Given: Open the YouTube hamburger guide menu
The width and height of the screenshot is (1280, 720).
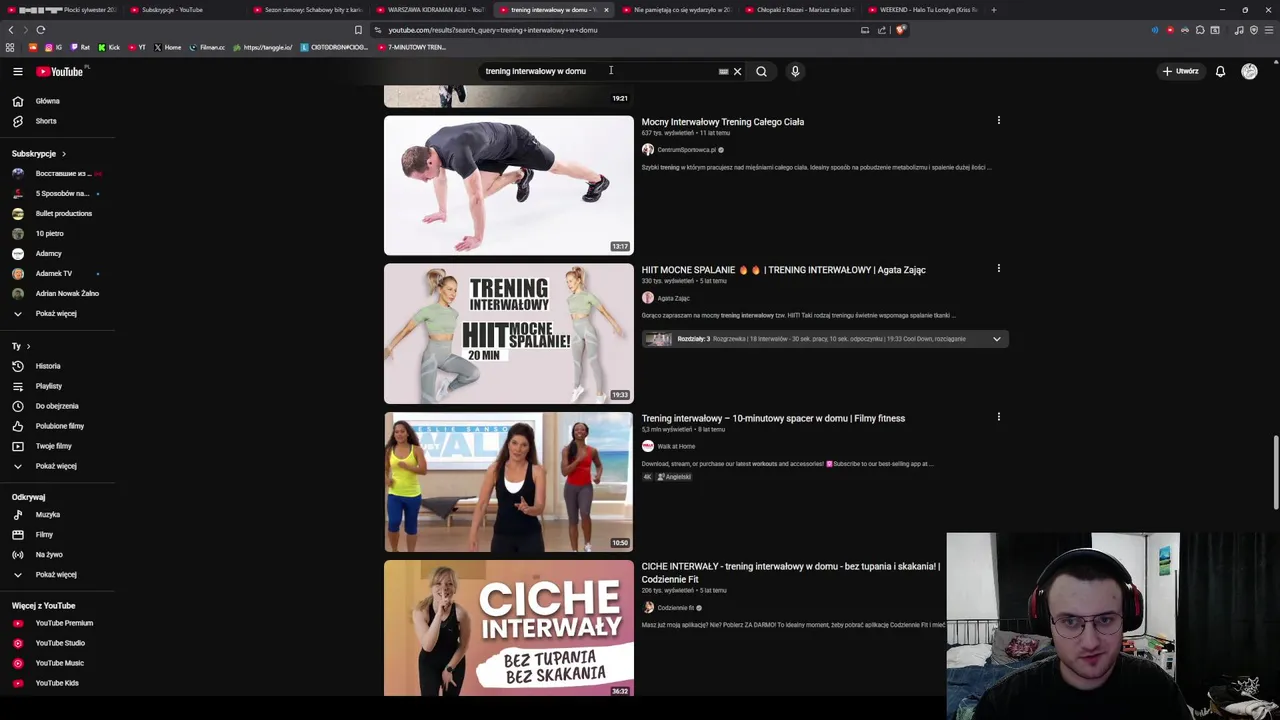Looking at the screenshot, I should coord(17,71).
